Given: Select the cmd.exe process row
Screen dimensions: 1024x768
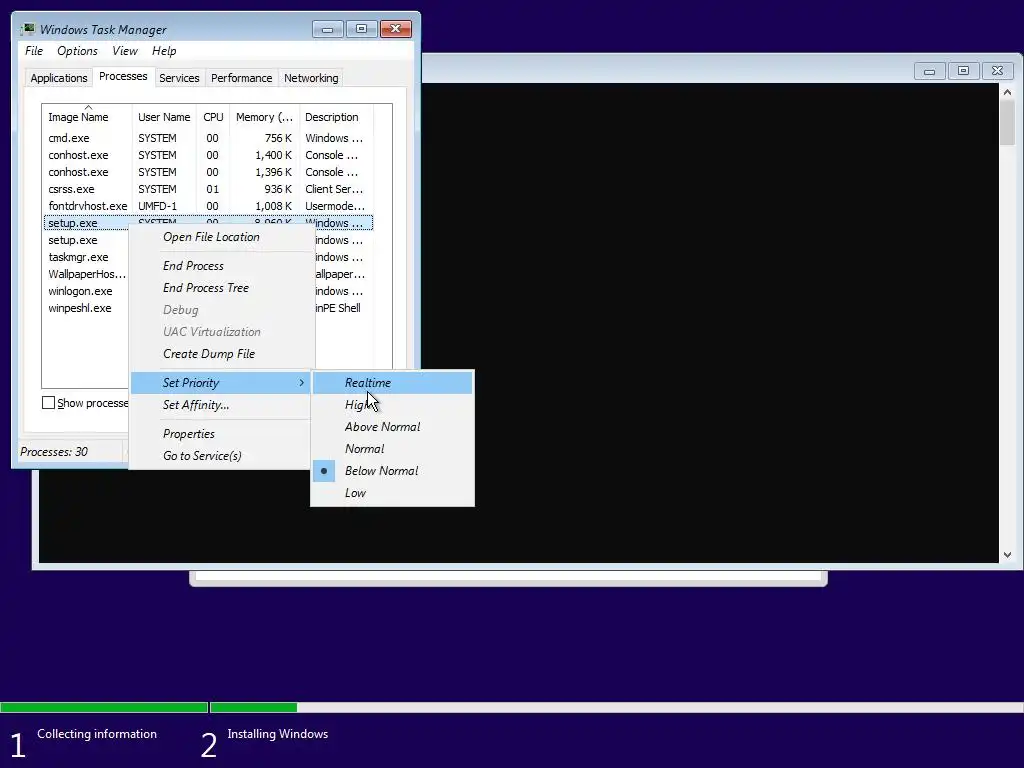Looking at the screenshot, I should pyautogui.click(x=208, y=138).
